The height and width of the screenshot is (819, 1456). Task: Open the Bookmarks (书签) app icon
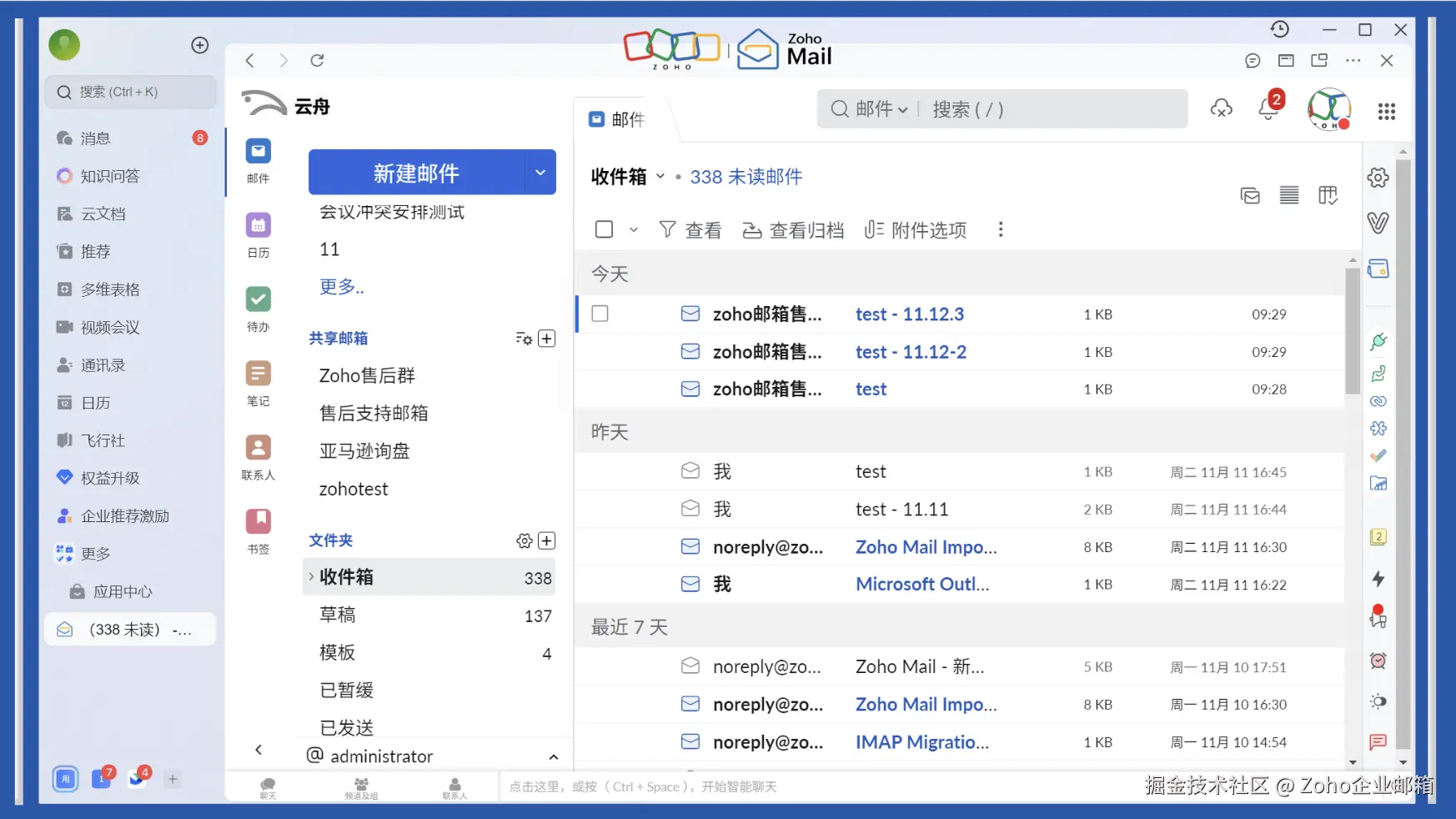coord(258,521)
